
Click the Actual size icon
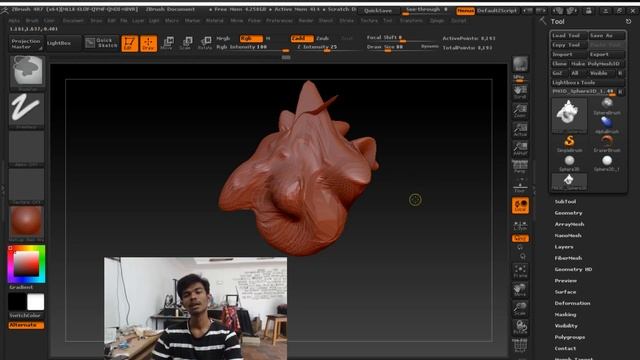tap(520, 130)
